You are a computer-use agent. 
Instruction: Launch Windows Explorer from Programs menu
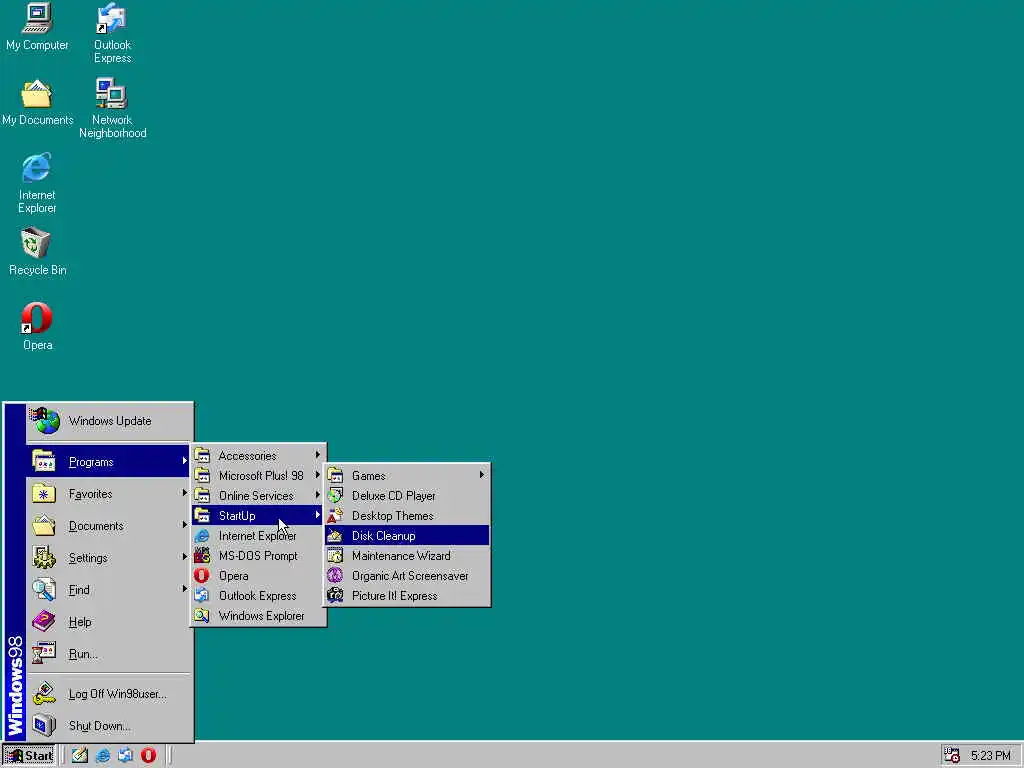(259, 616)
